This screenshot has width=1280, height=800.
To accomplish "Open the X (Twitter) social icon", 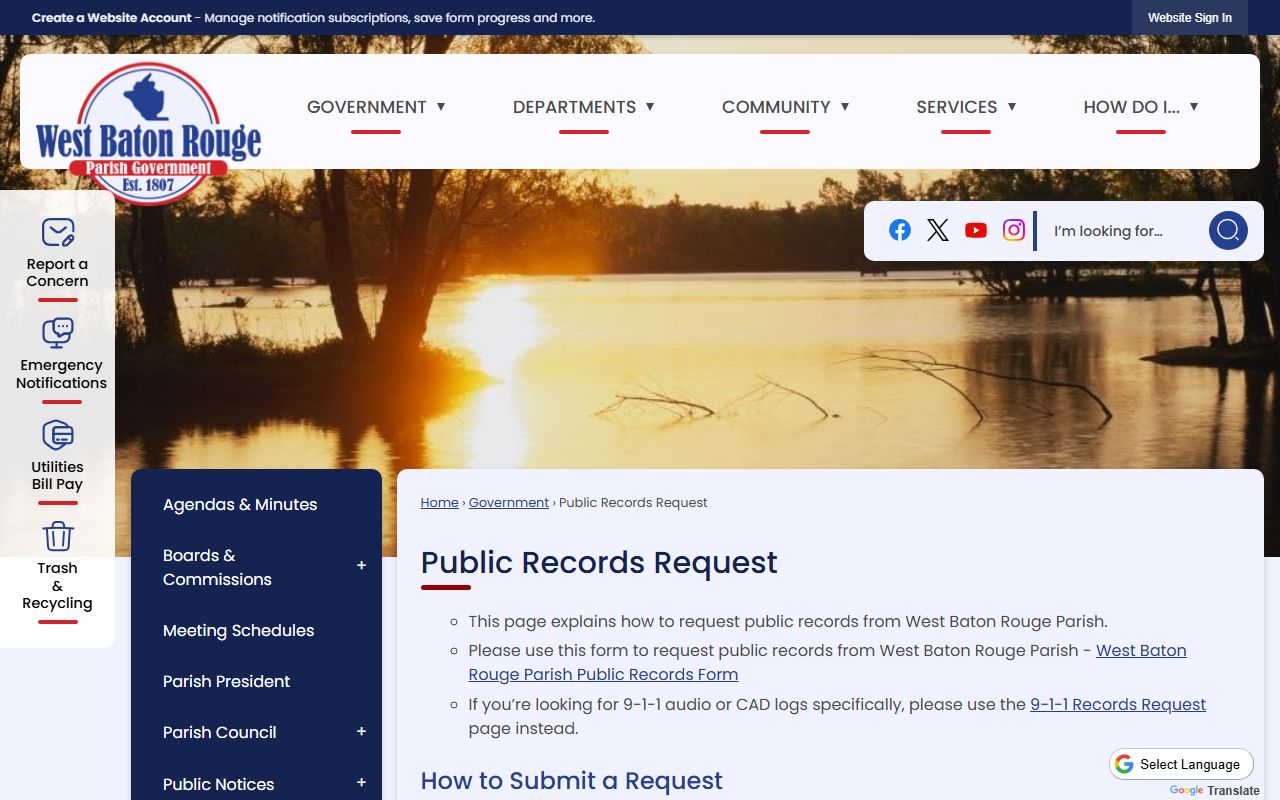I will [x=938, y=230].
